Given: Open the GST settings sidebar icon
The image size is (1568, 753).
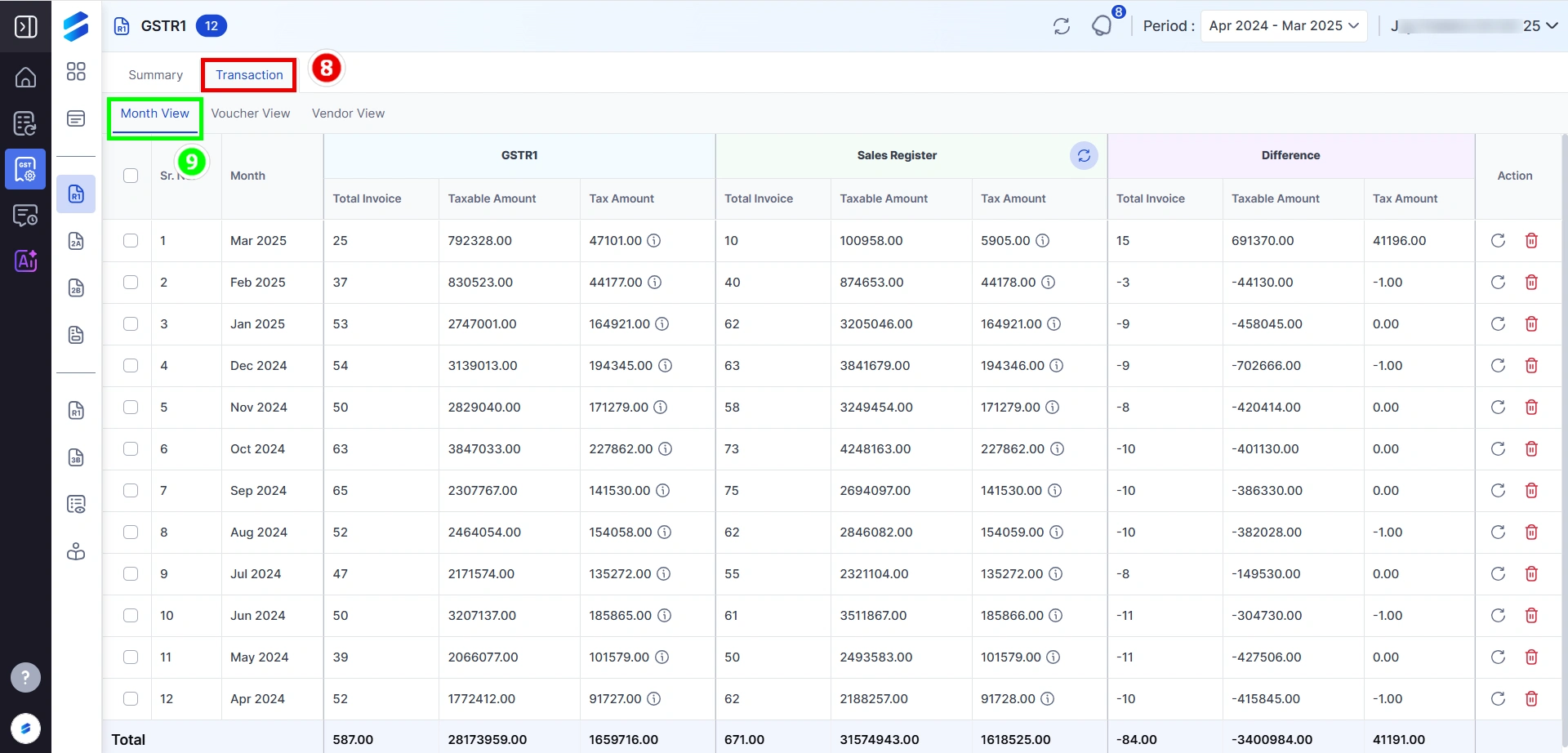Looking at the screenshot, I should click(25, 169).
